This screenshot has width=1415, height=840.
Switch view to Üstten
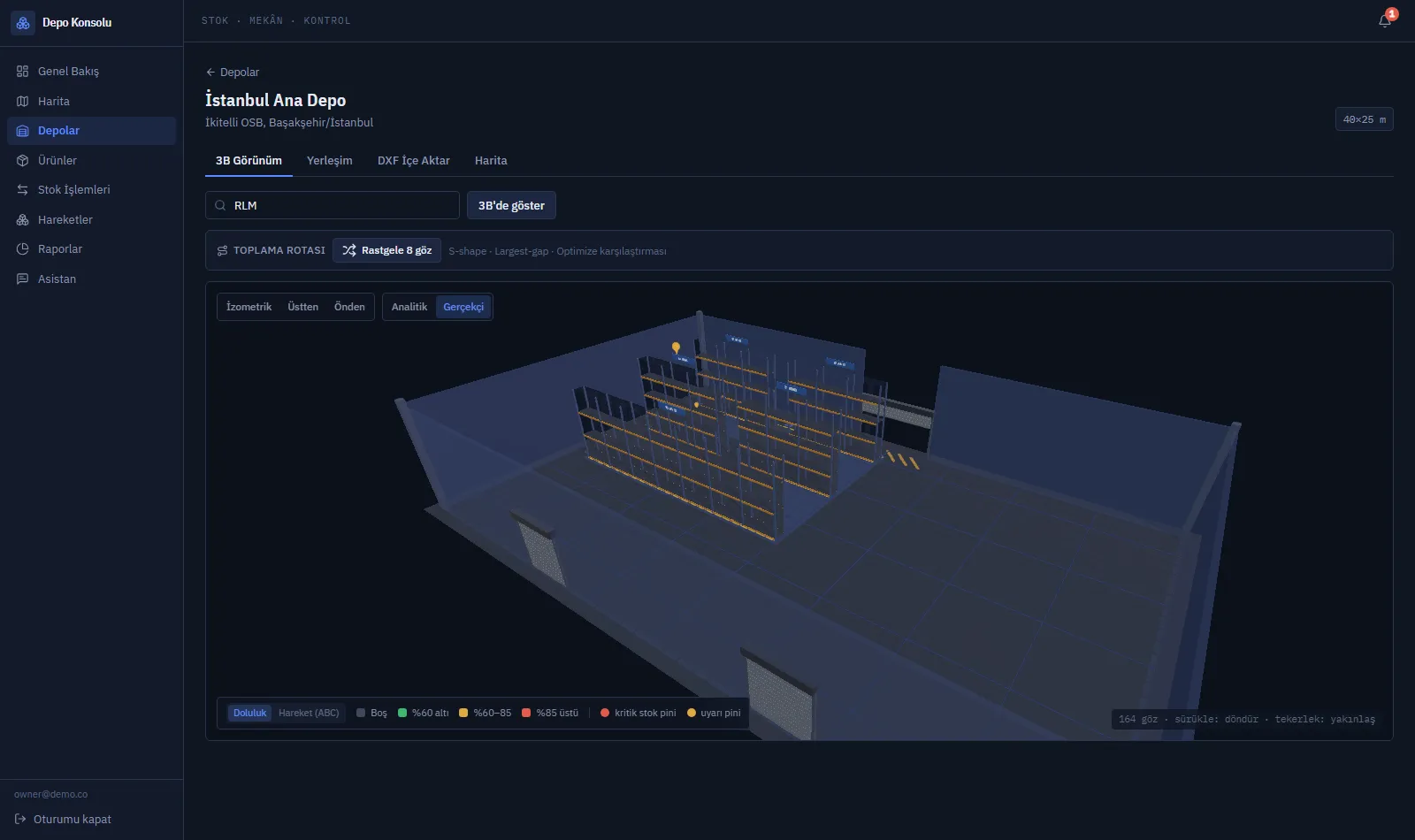[x=302, y=307]
